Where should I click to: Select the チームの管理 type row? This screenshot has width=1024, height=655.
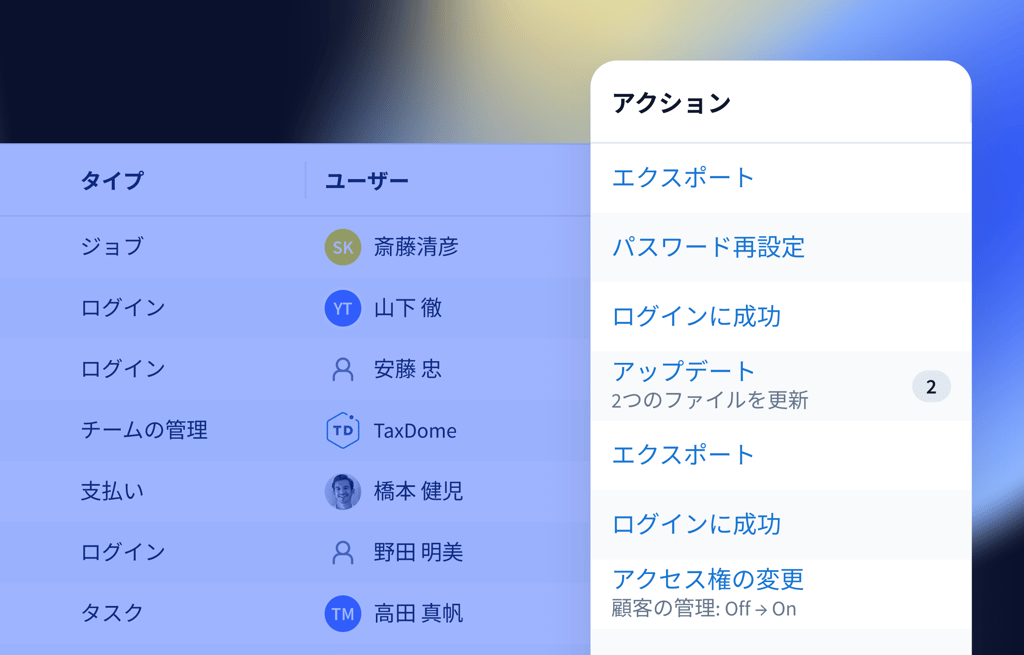tap(144, 431)
